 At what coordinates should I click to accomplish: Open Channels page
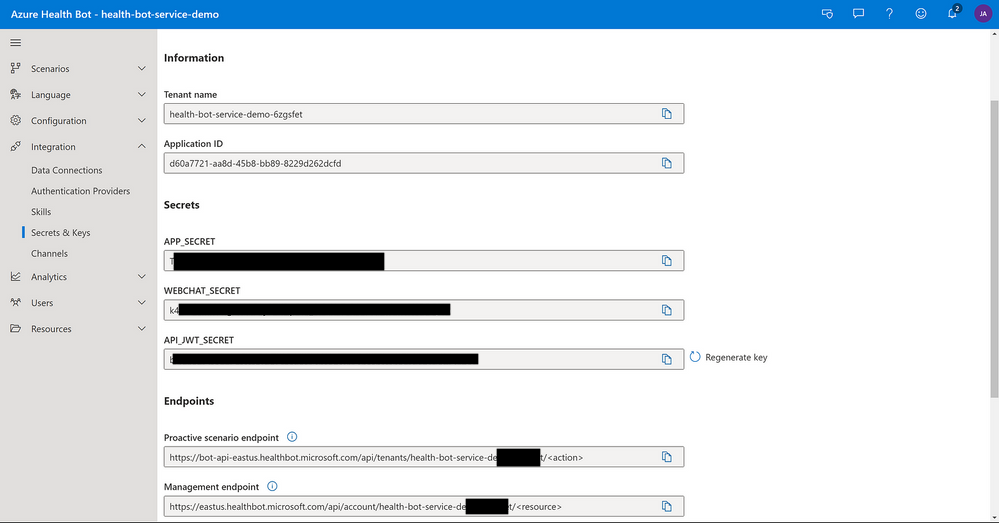(x=49, y=254)
